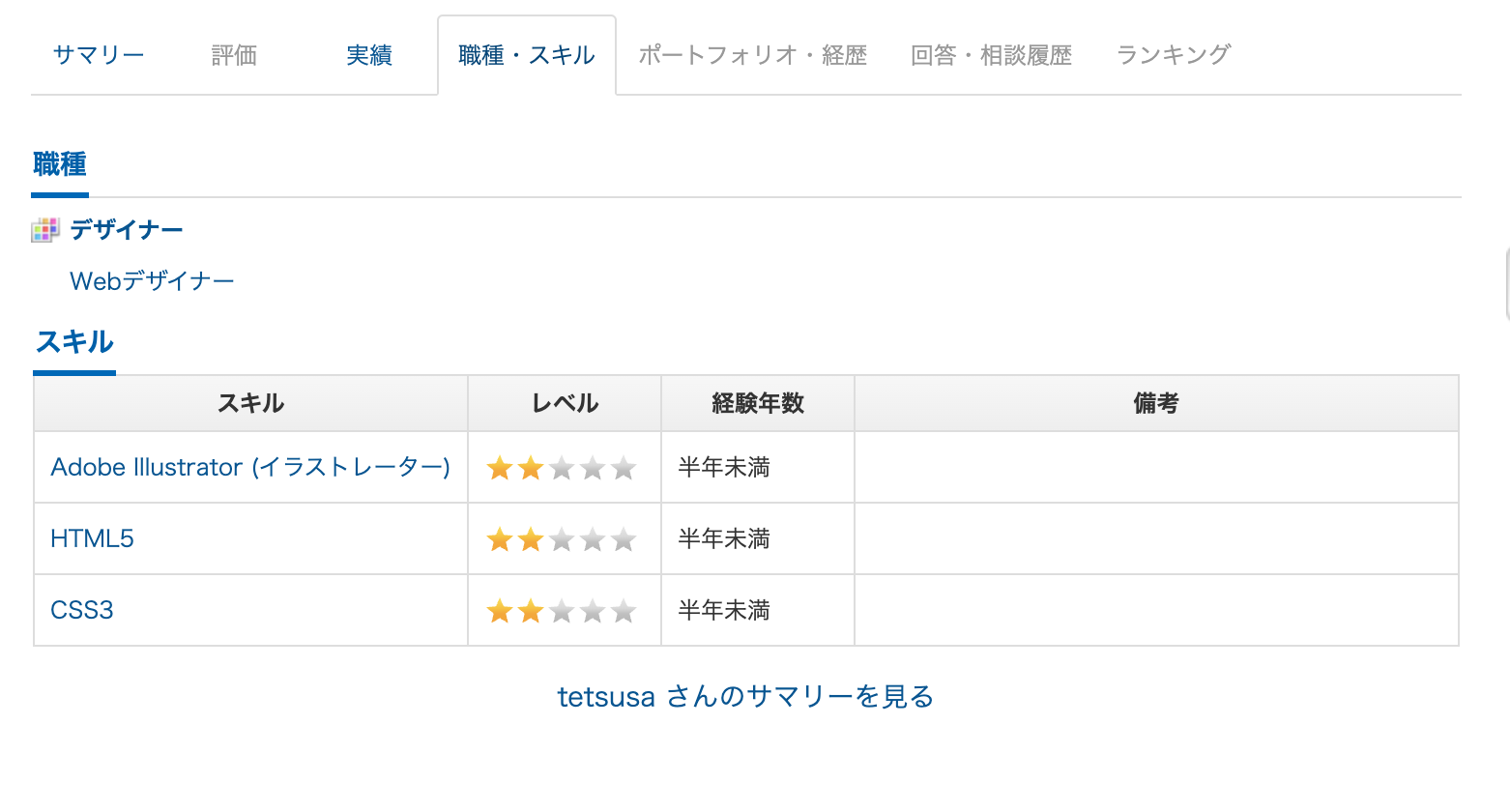Open the ランキング tab
1510x812 pixels.
[1173, 55]
